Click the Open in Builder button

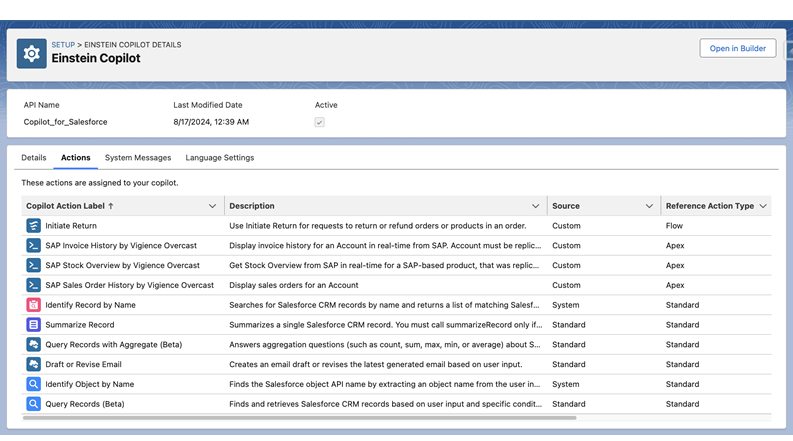[x=737, y=48]
